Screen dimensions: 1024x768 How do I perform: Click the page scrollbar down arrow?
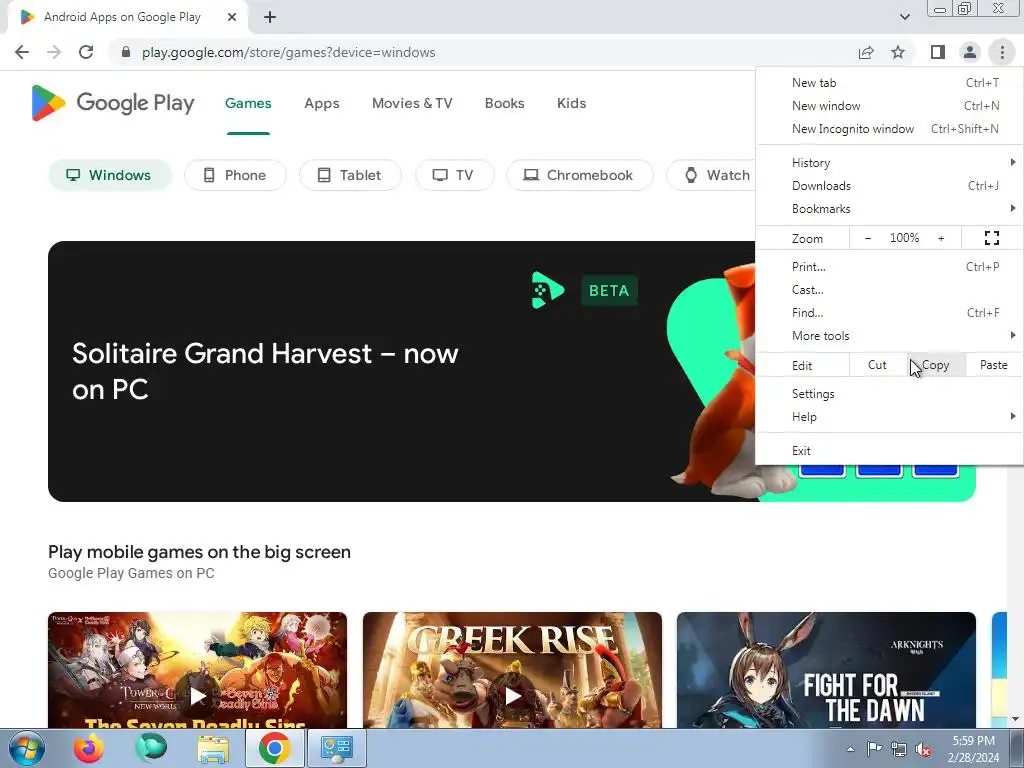click(1016, 719)
